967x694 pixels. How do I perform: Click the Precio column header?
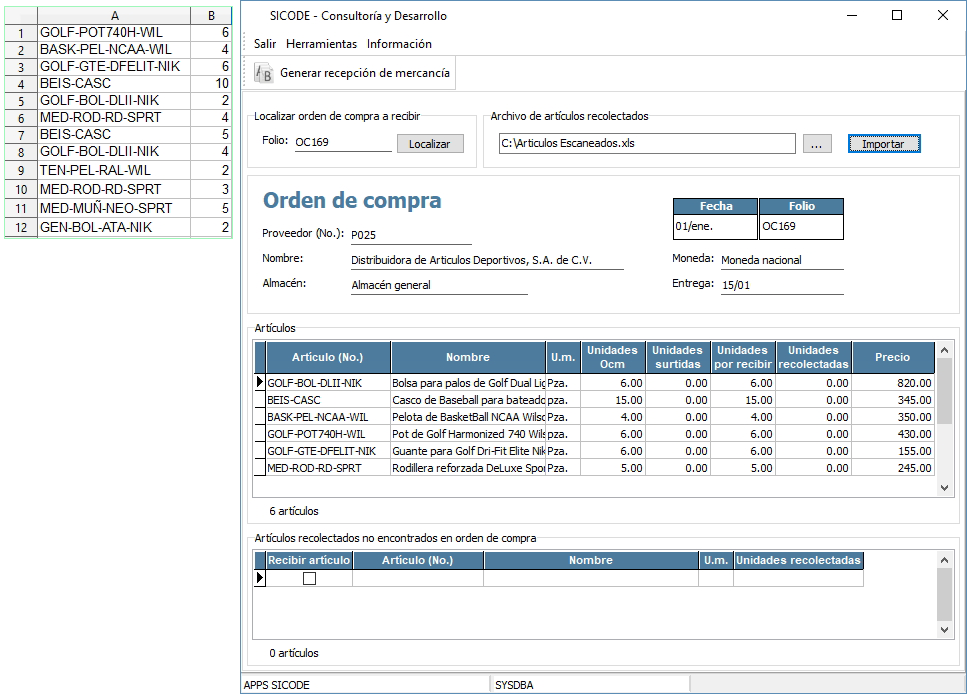coord(892,357)
